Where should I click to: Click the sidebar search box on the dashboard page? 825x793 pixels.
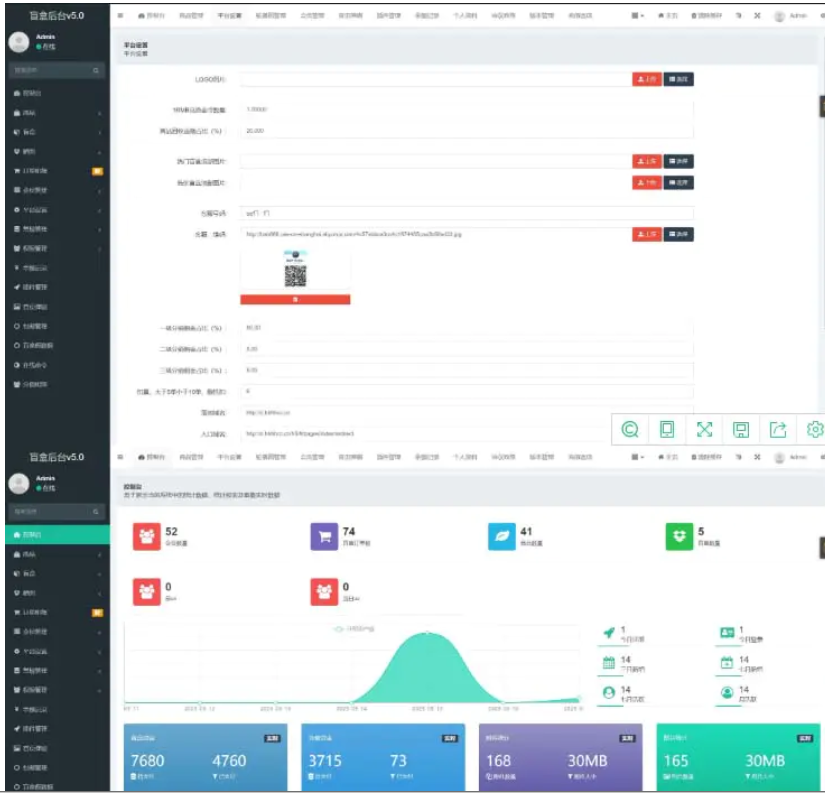click(x=56, y=511)
